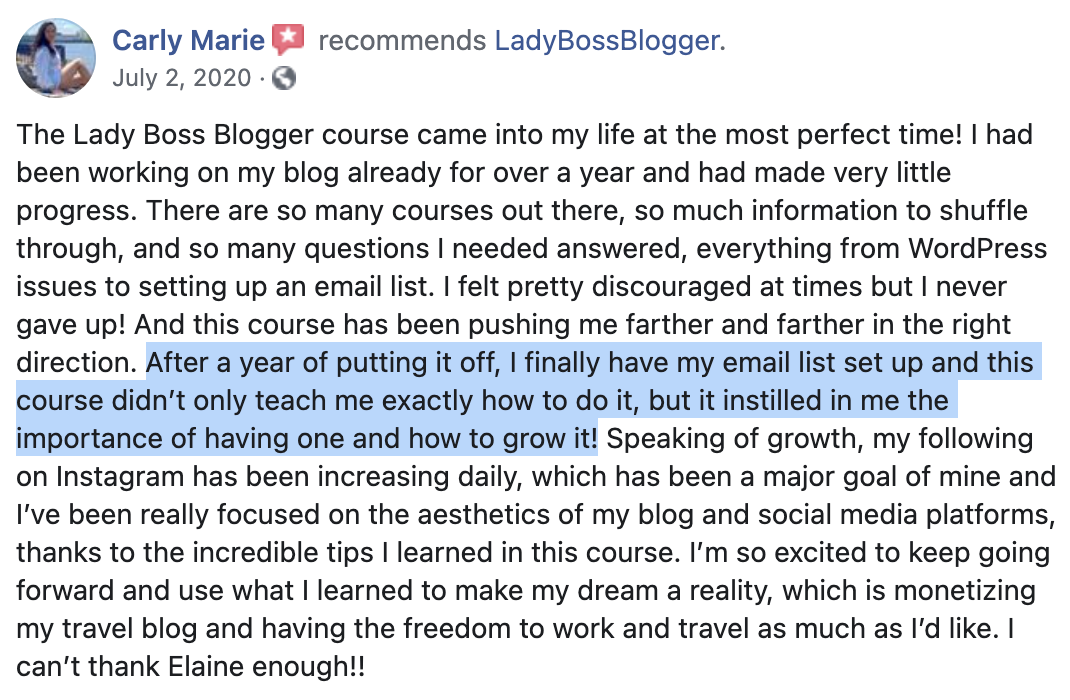Viewport: 1070px width, 700px height.
Task: Click the word 'recommends' in header
Action: 402,41
